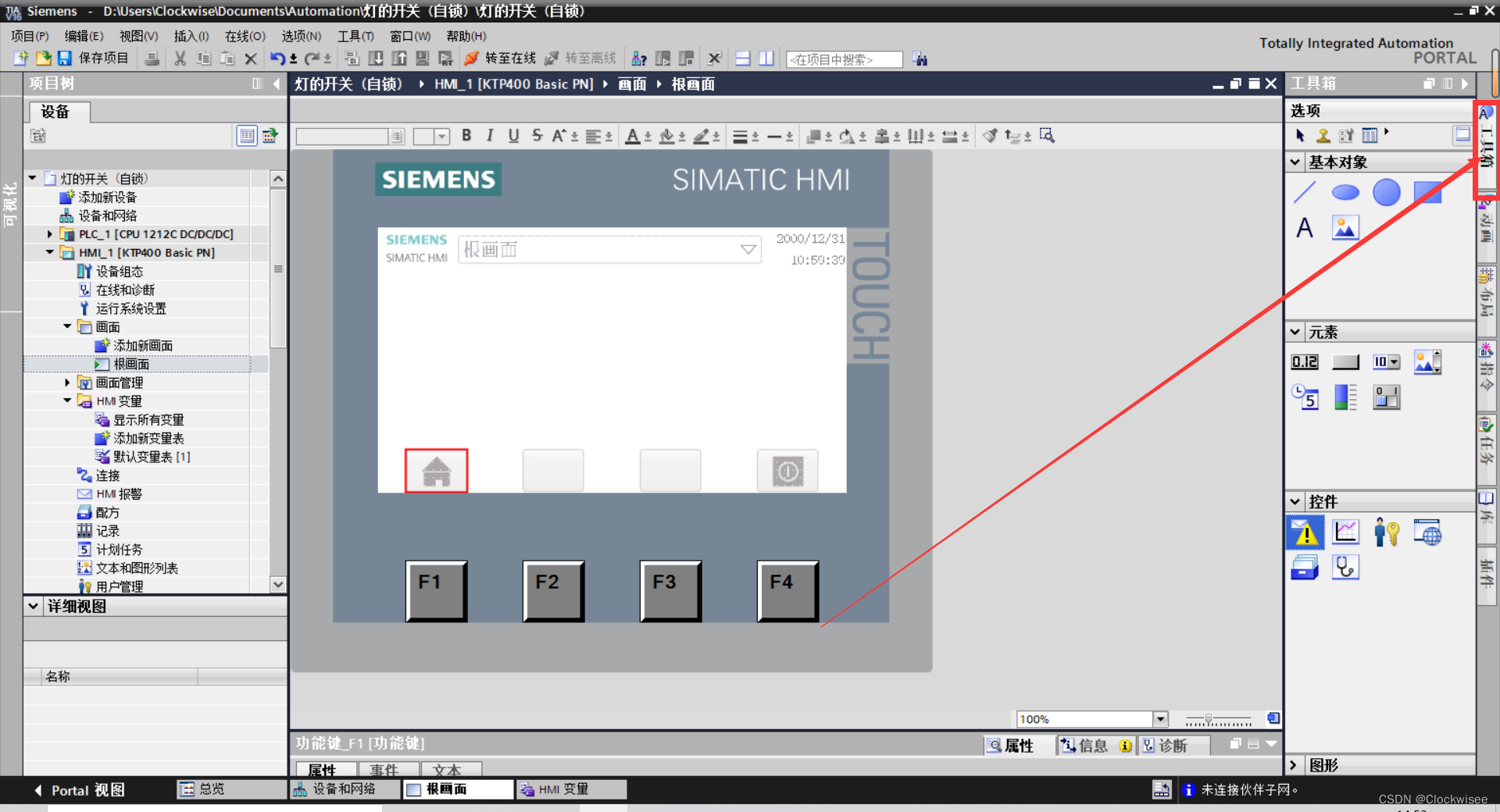Select the Symbolic I/O field element
1500x812 pixels.
tap(1387, 362)
